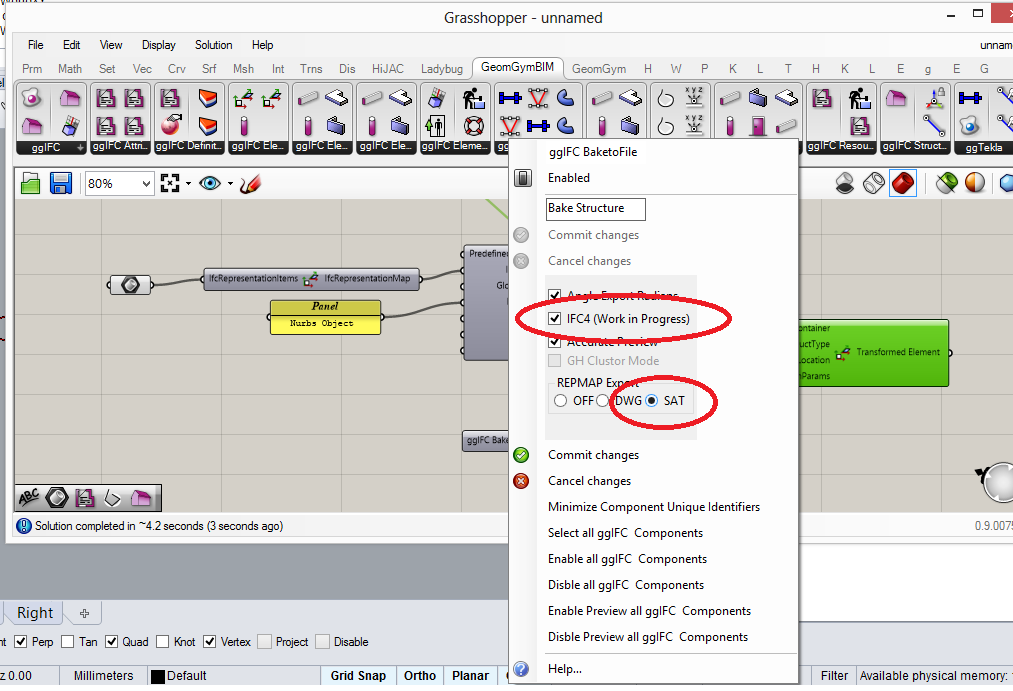
Task: Choose Enable Preview all ggIFC Components
Action: pyautogui.click(x=649, y=611)
